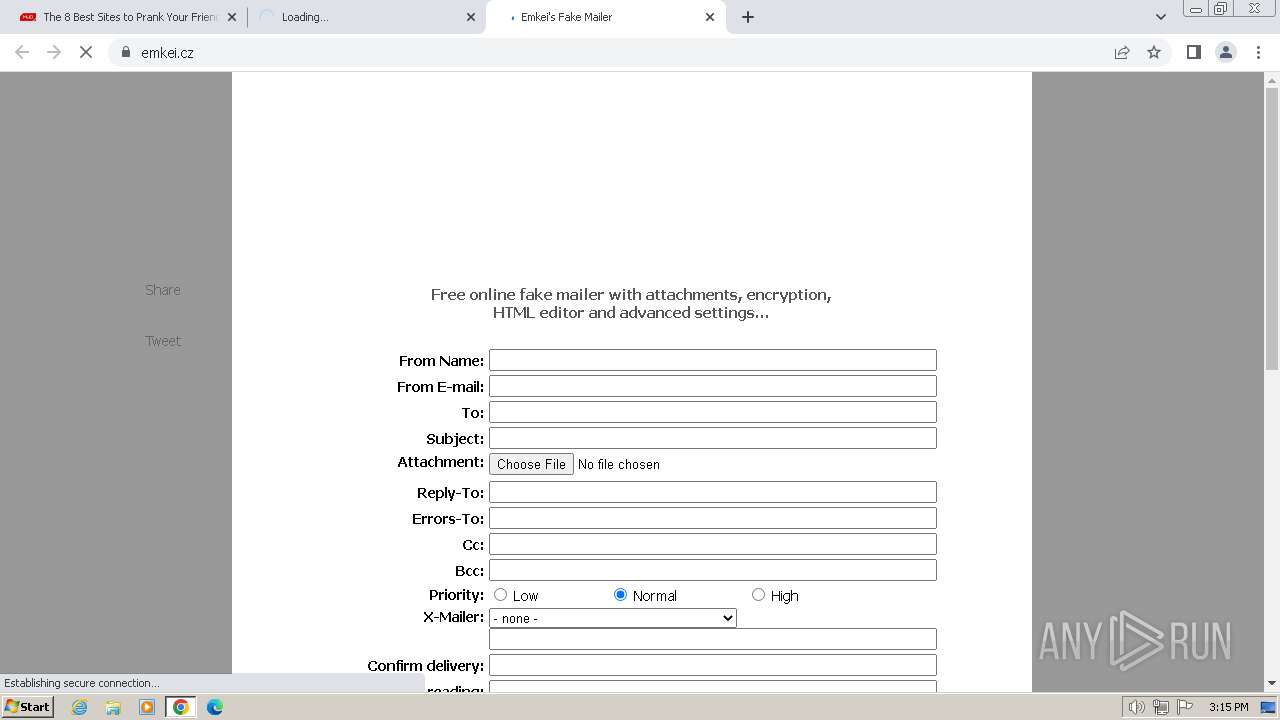1280x720 pixels.
Task: Open Microsoft Edge from the taskbar
Action: [215, 707]
